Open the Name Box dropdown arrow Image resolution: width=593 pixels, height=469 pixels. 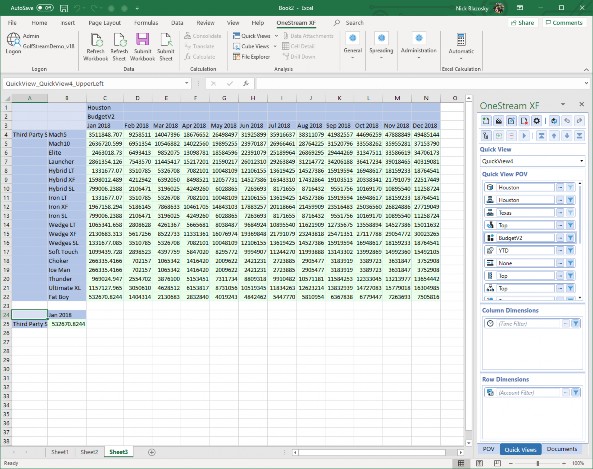pos(186,83)
